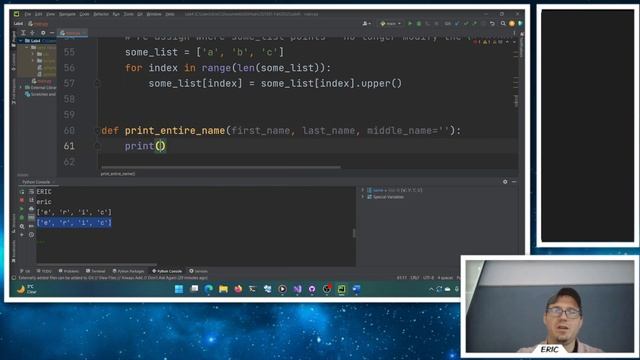Click console panel settings gear

click(505, 182)
